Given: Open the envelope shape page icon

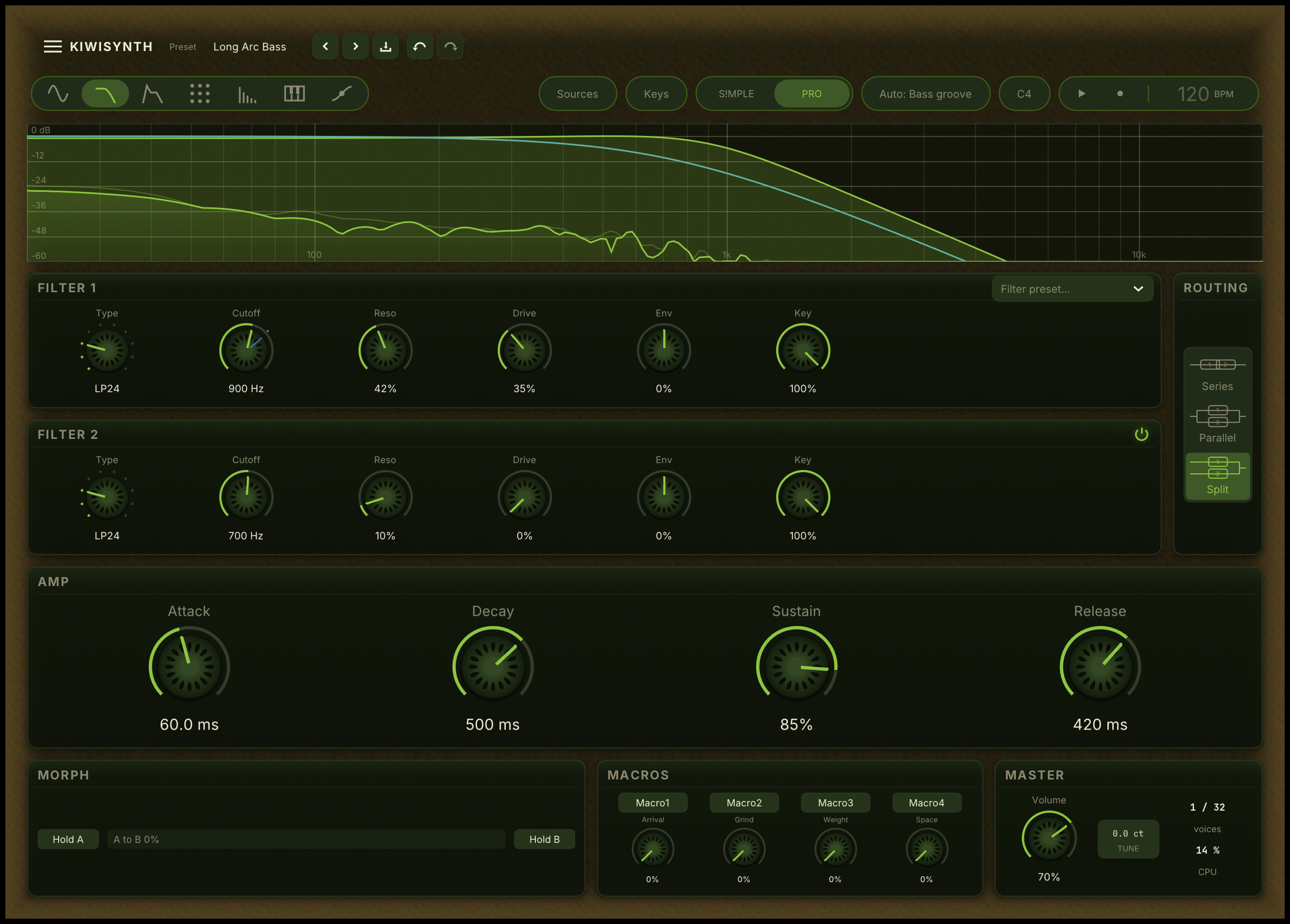Looking at the screenshot, I should [153, 94].
